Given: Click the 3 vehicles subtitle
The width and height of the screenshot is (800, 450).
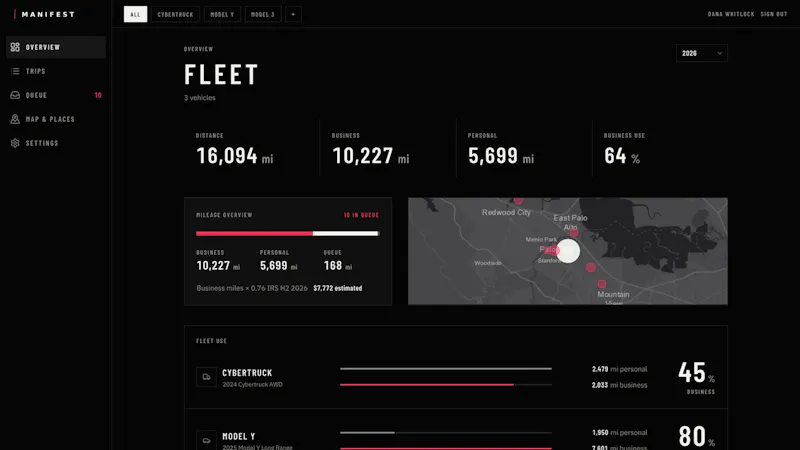Looking at the screenshot, I should (199, 97).
